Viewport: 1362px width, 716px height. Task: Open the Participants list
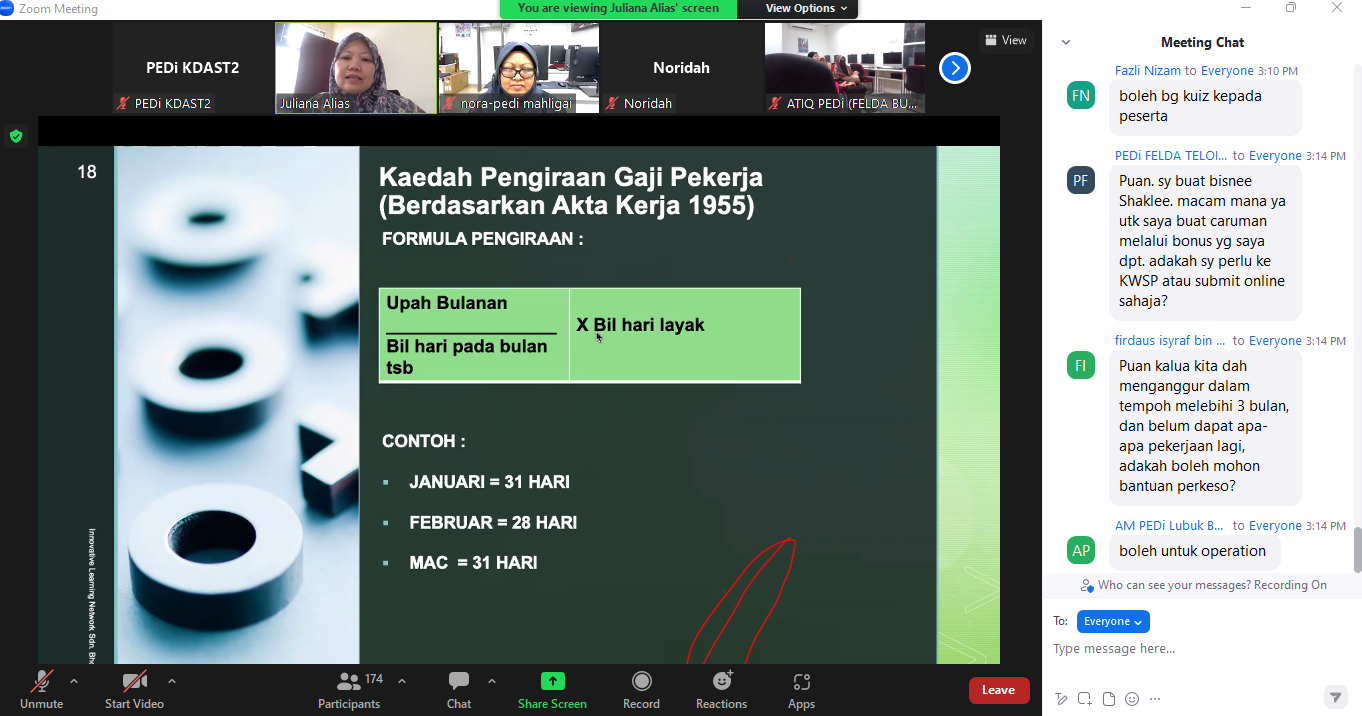349,689
